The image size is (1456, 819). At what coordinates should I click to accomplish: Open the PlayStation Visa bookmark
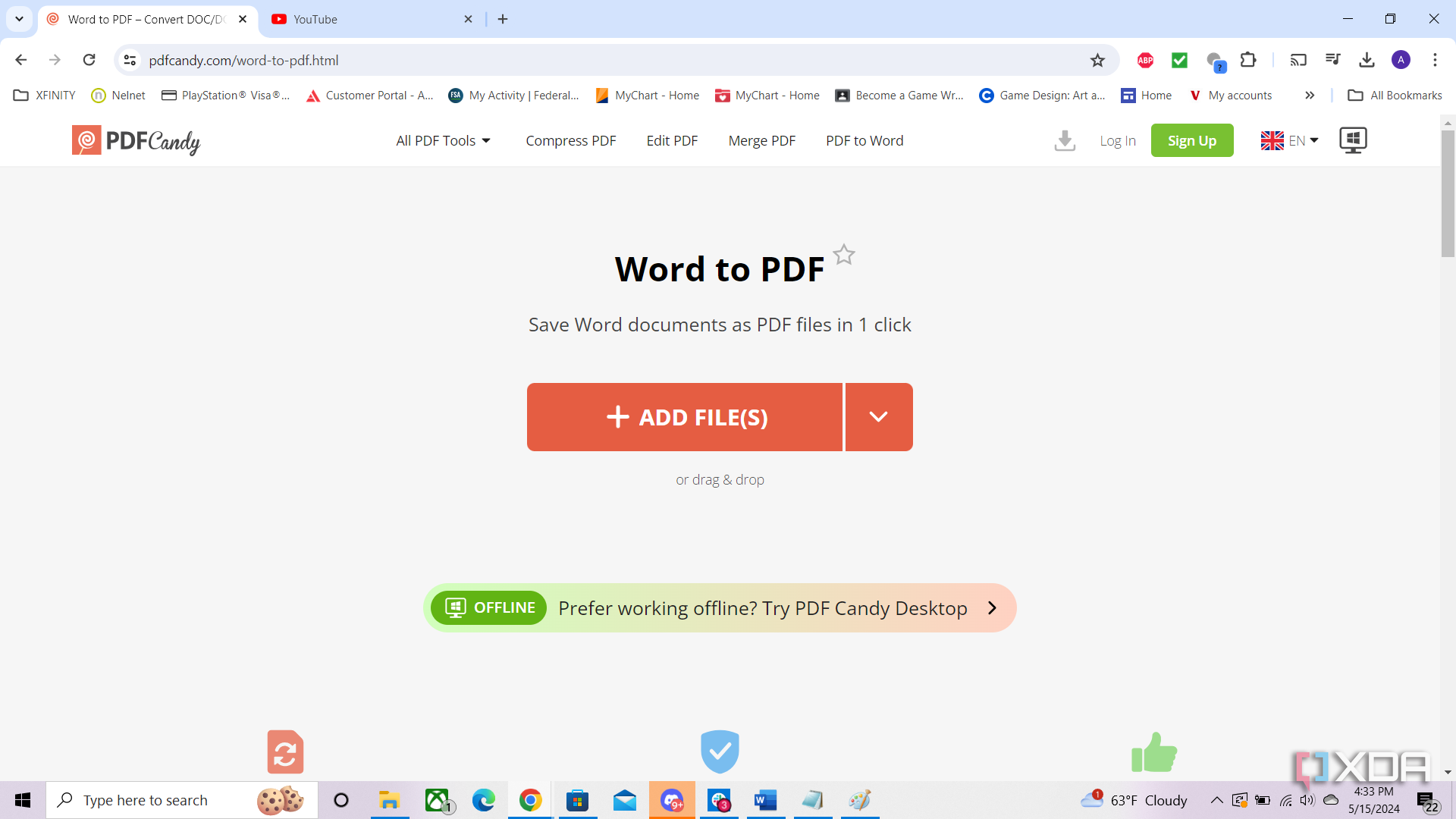225,95
